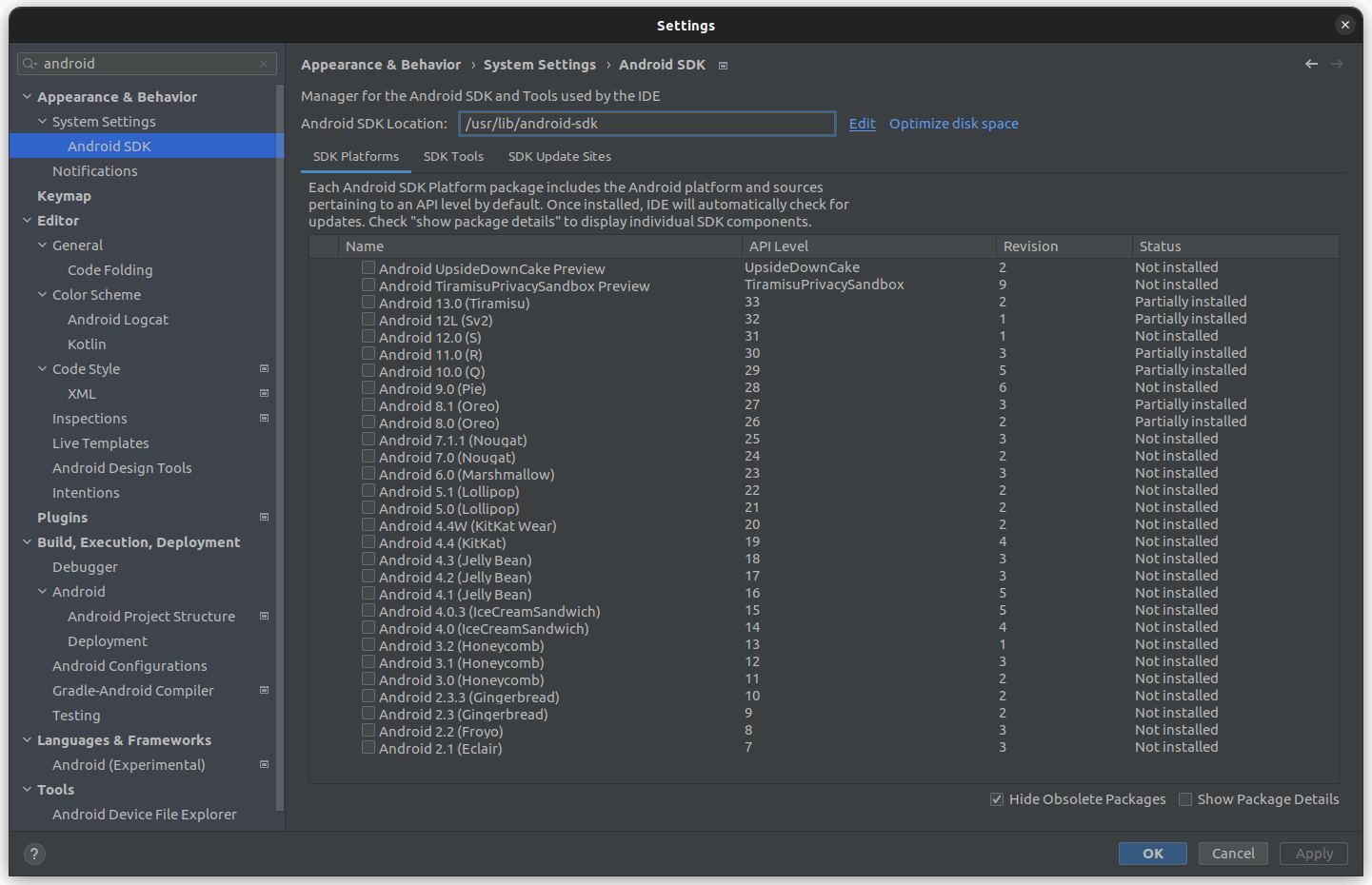The width and height of the screenshot is (1372, 885).
Task: Check Android 12.0 (S) checkbox
Action: (368, 337)
